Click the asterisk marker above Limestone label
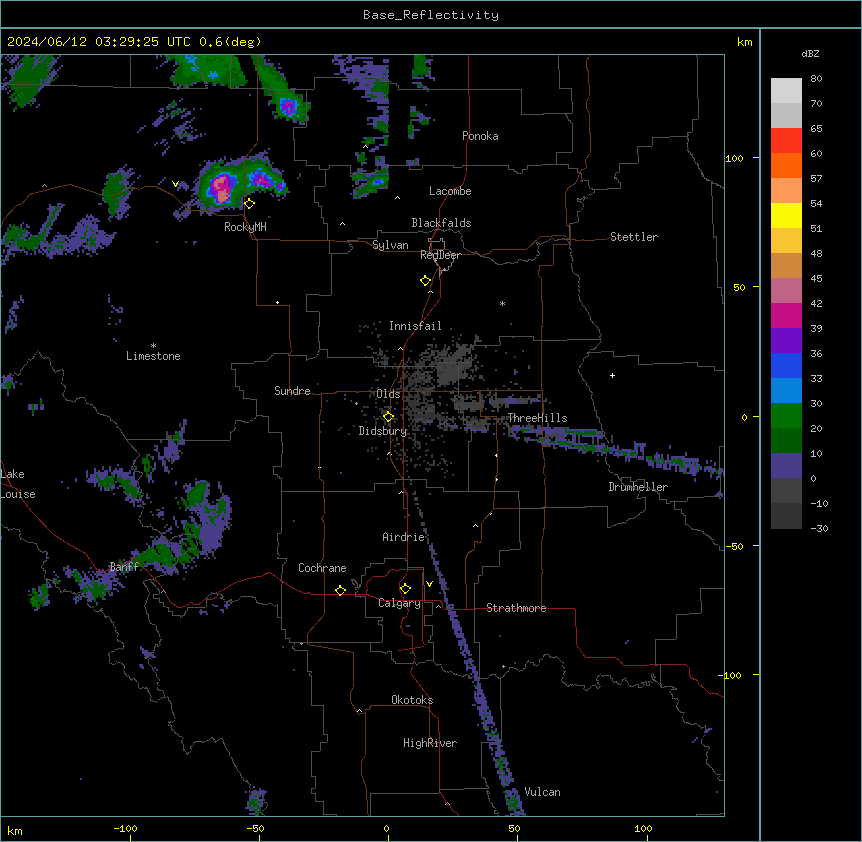862x842 pixels. point(153,346)
